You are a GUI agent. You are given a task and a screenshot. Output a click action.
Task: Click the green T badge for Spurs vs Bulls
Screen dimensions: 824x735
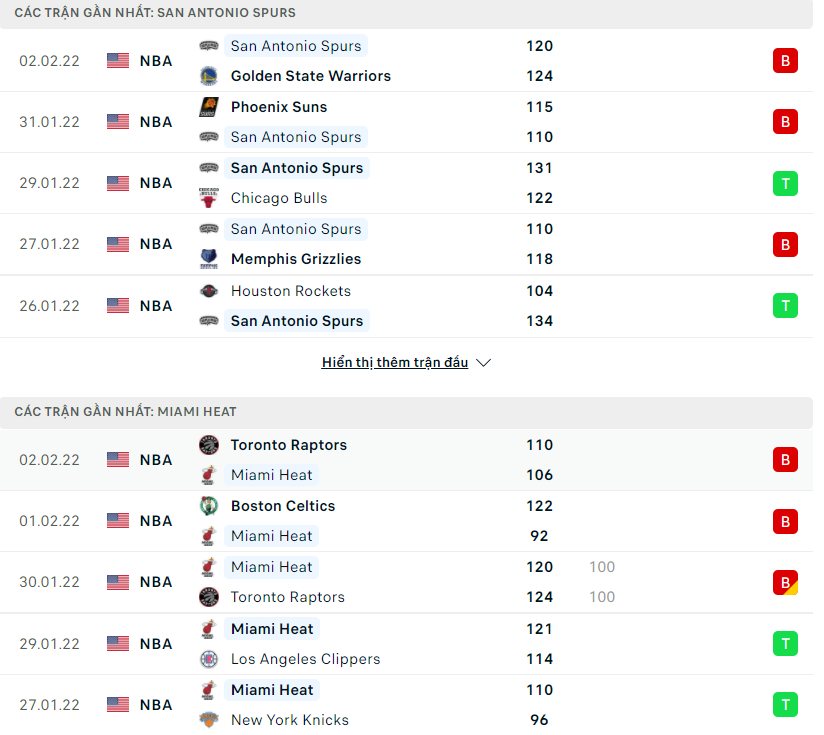click(x=785, y=183)
